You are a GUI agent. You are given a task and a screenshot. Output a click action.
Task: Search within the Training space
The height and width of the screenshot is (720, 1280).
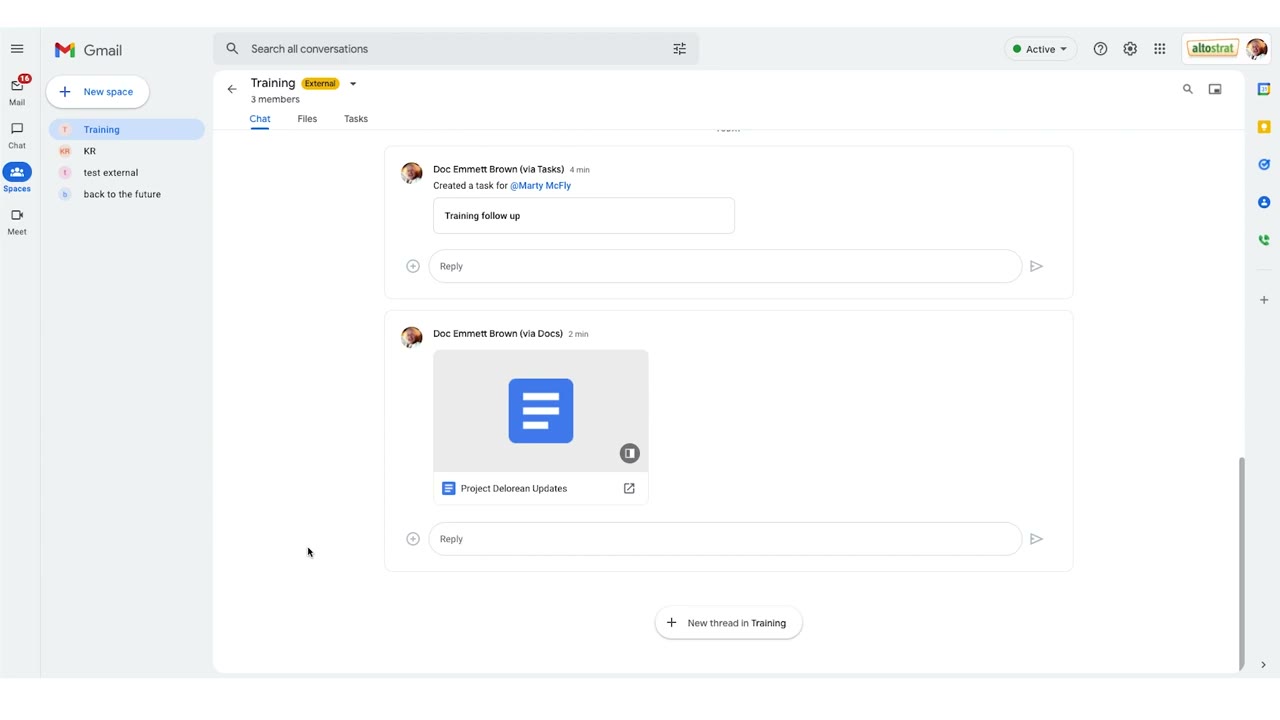pos(1188,89)
